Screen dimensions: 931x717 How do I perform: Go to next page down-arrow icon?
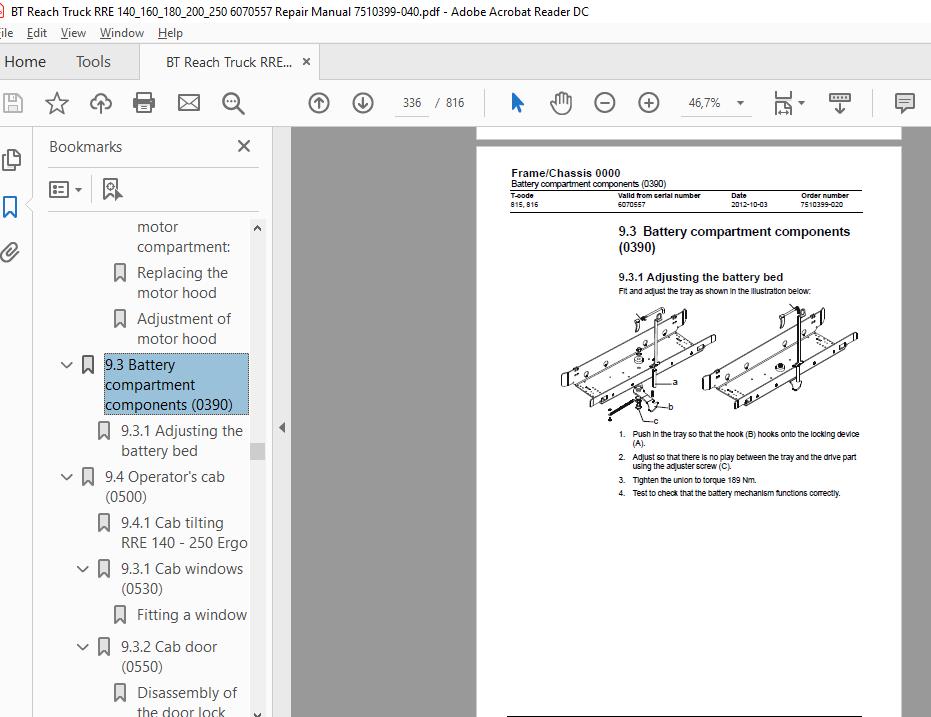(363, 103)
